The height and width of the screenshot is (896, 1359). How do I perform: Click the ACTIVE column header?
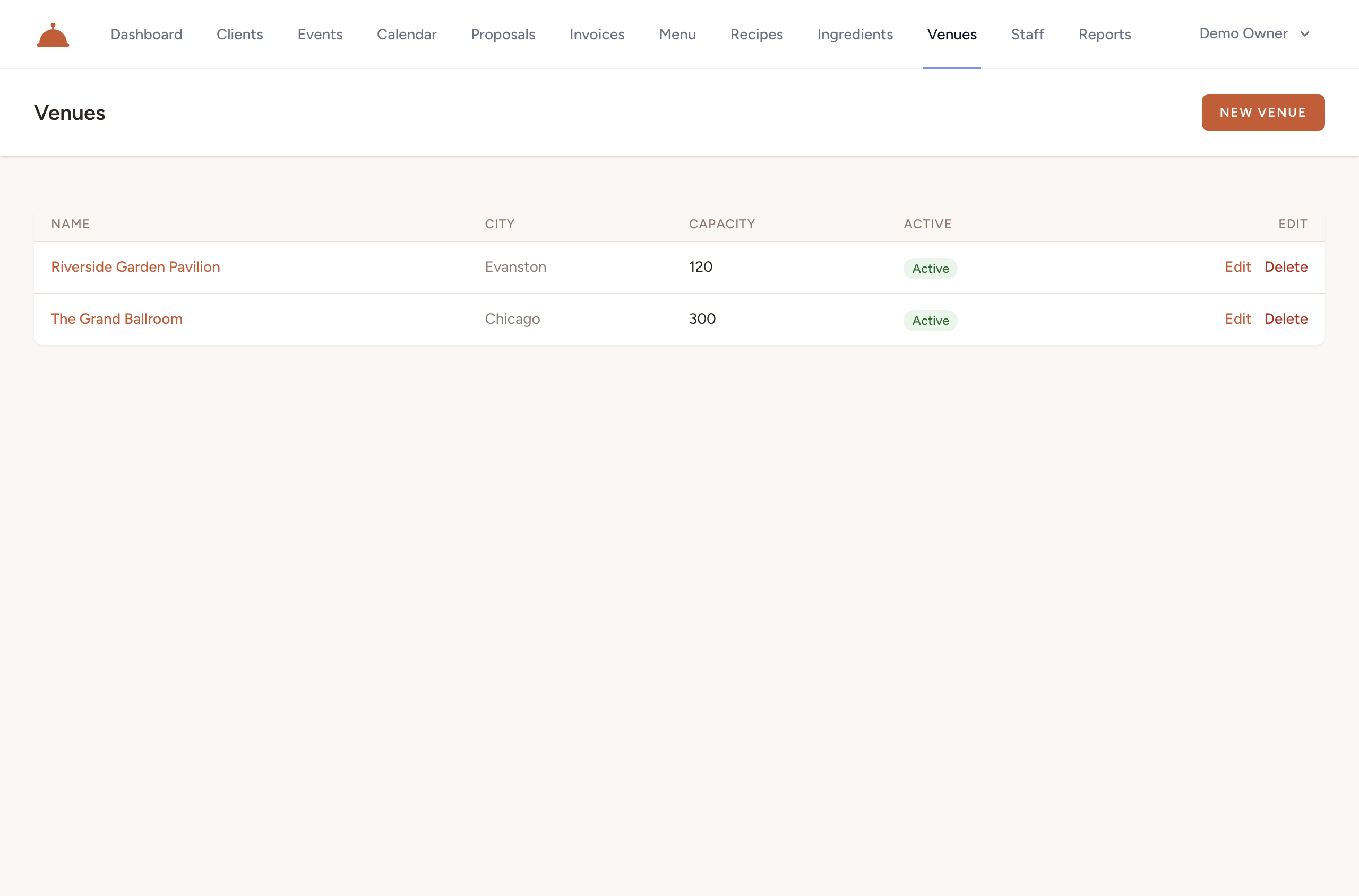point(928,224)
